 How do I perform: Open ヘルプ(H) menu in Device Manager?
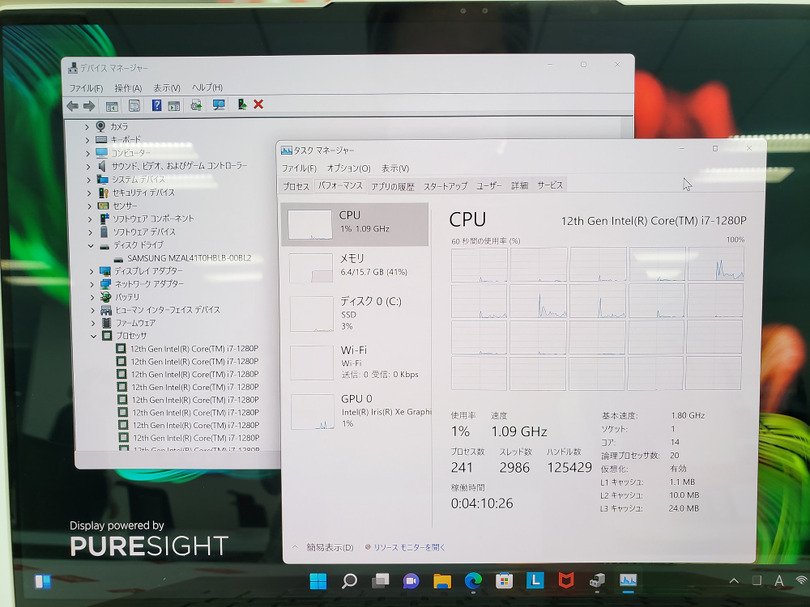tap(207, 87)
